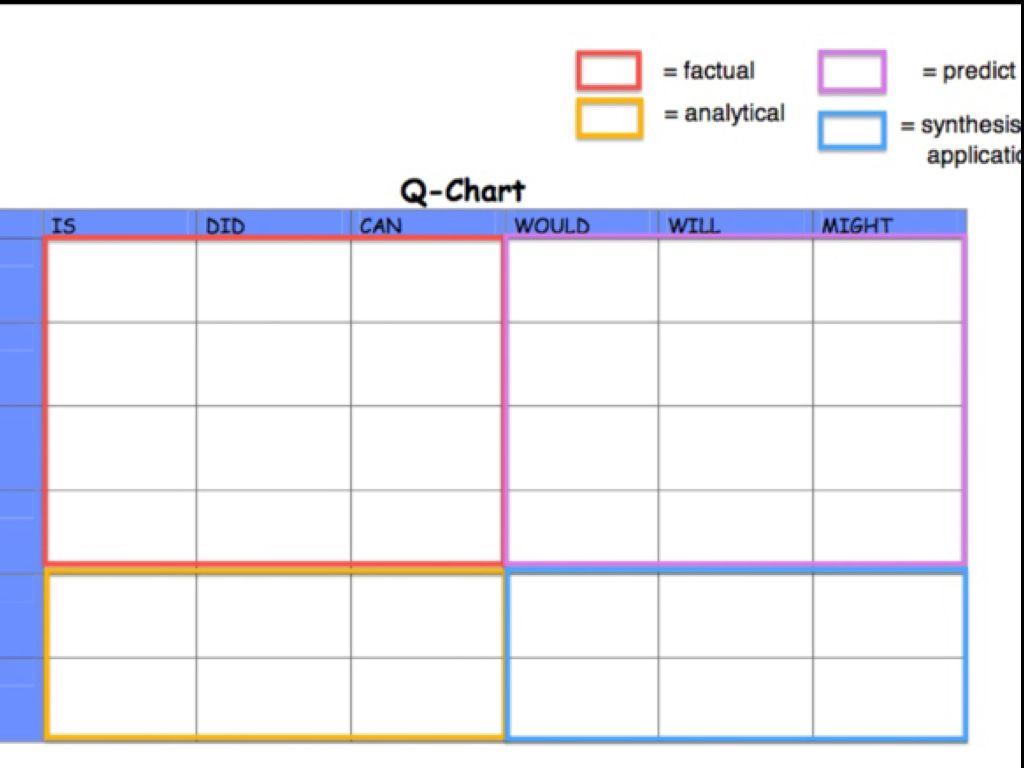Click the "= analytical" legend label

click(x=724, y=114)
